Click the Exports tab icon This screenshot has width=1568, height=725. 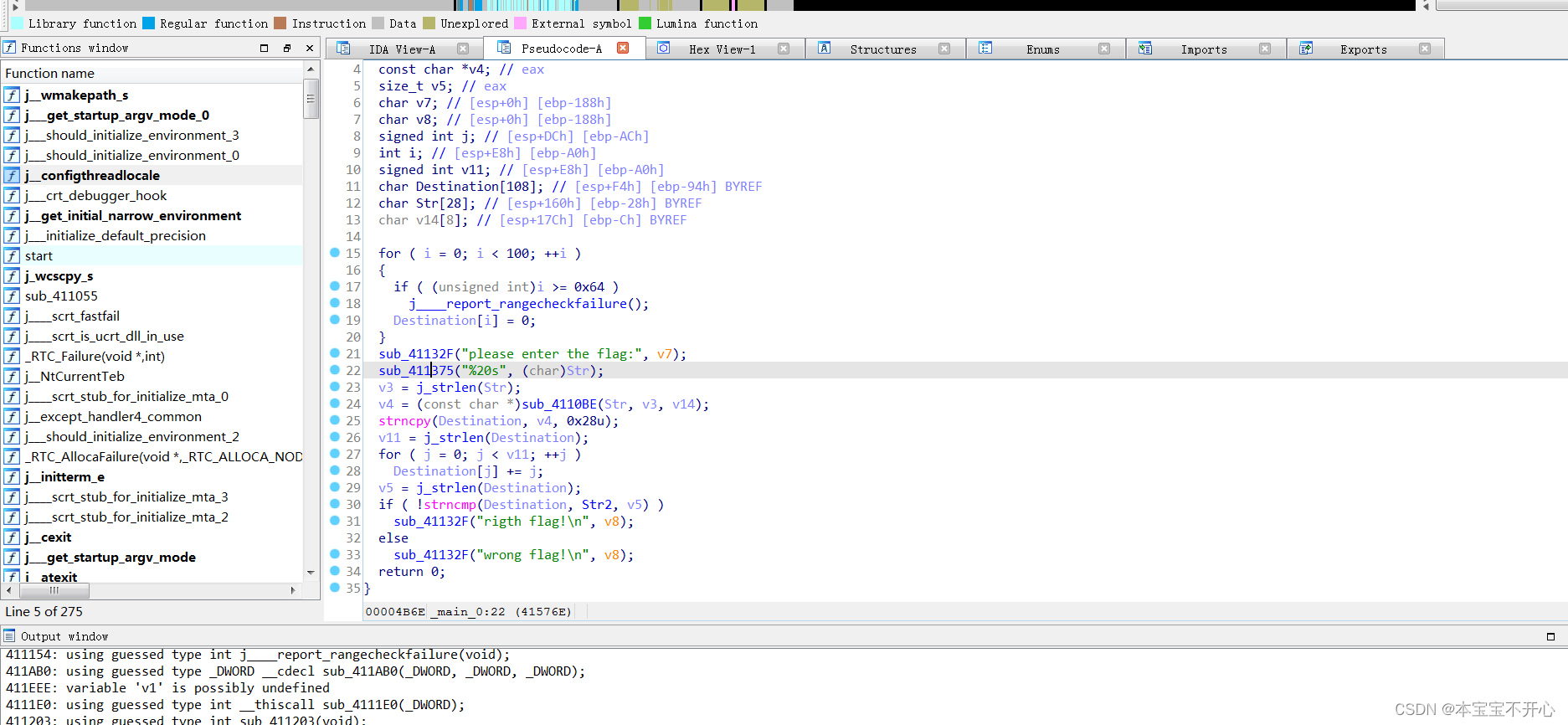(x=1306, y=49)
